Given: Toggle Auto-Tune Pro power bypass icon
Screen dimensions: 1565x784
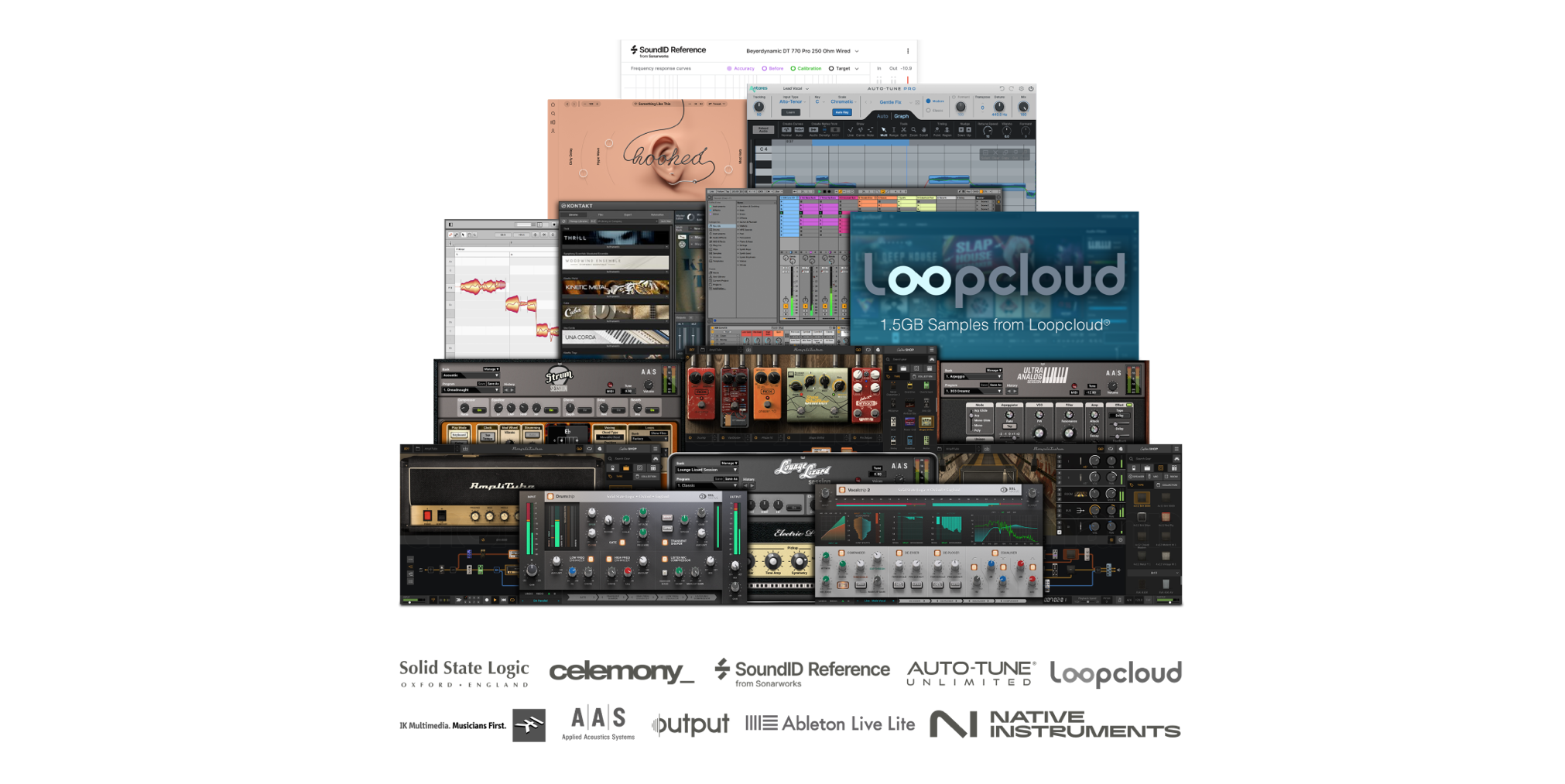Looking at the screenshot, I should [x=1031, y=88].
